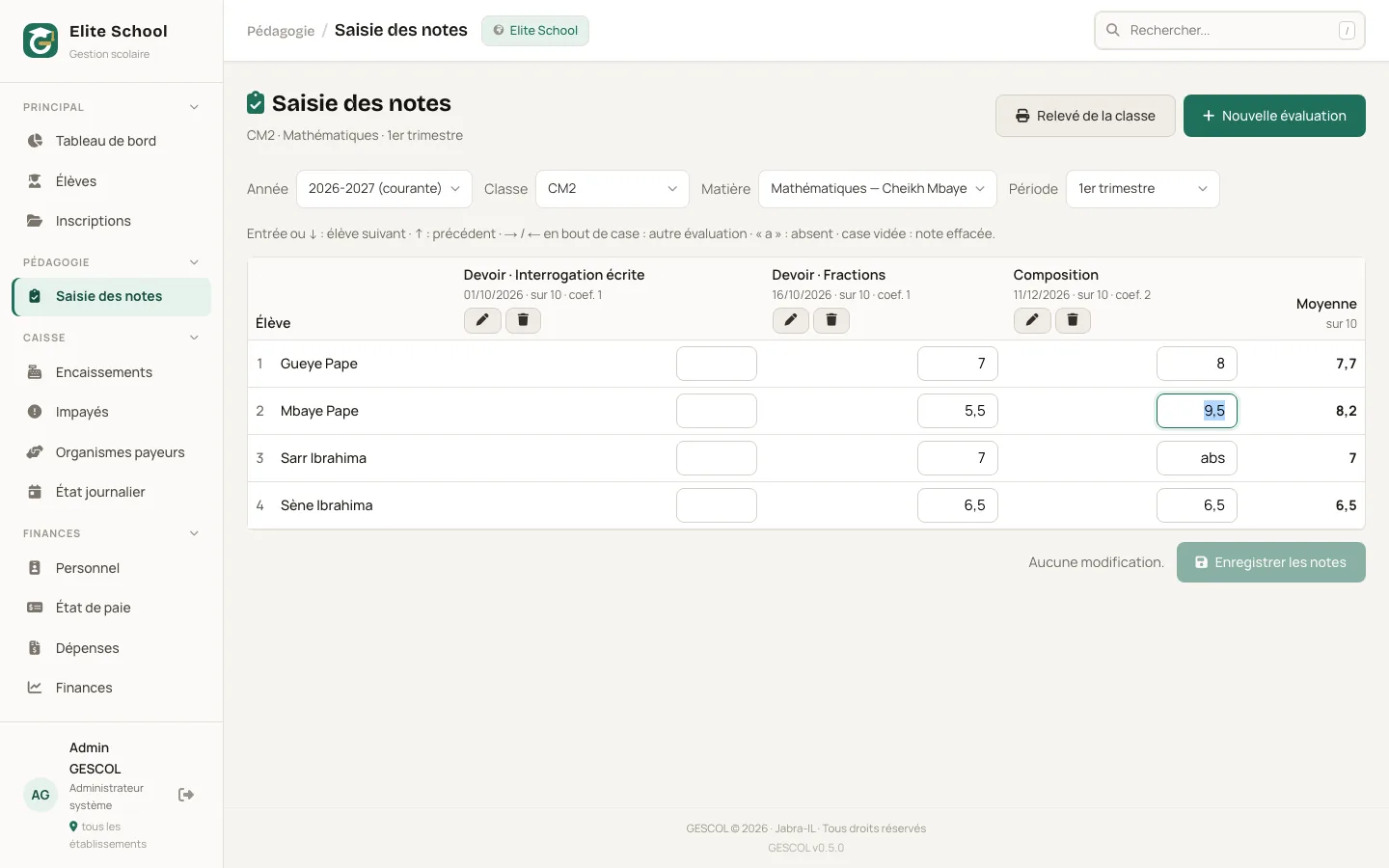Open the Période dropdown 1er trimestre
This screenshot has width=1389, height=868.
[1143, 189]
